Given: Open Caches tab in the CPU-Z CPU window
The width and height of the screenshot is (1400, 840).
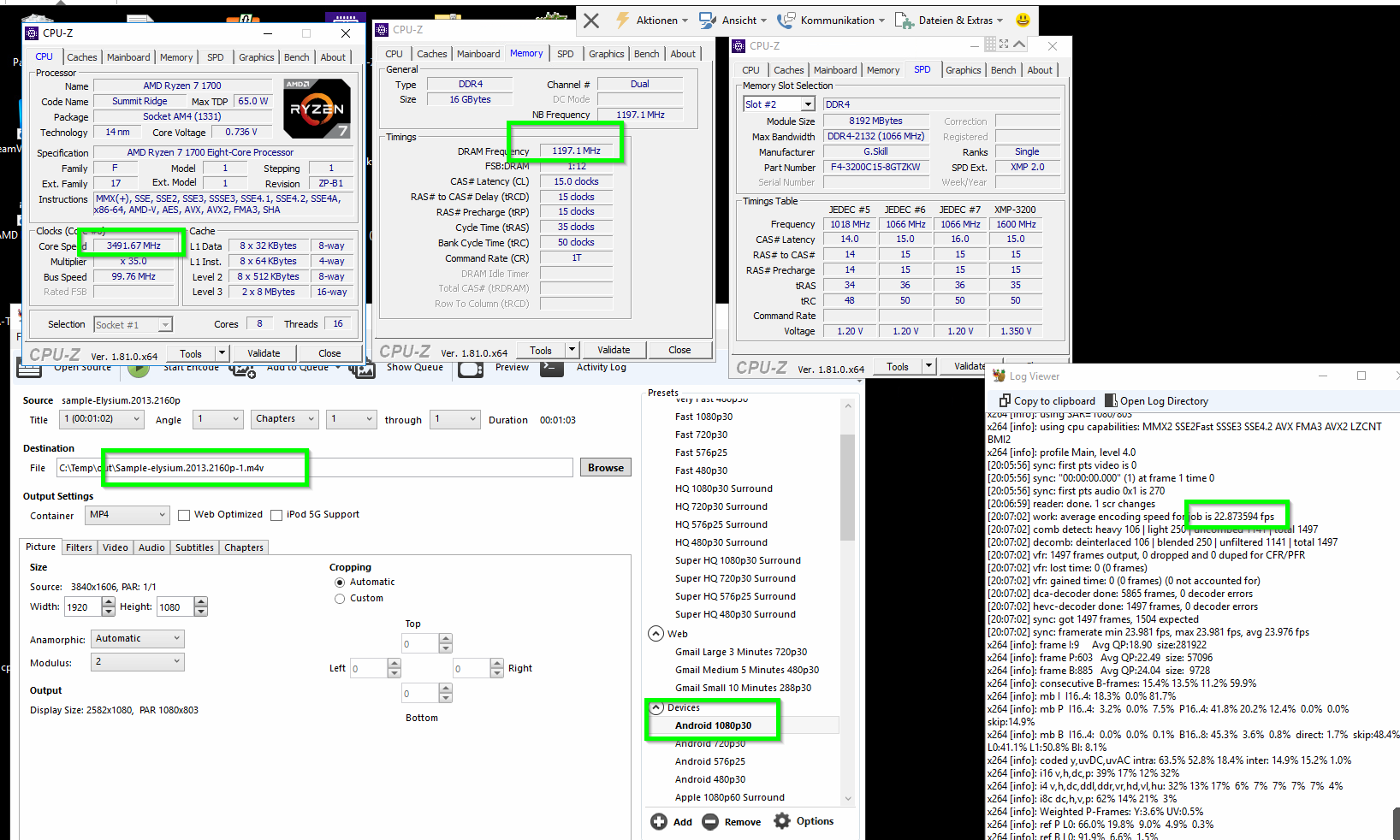Looking at the screenshot, I should [82, 57].
